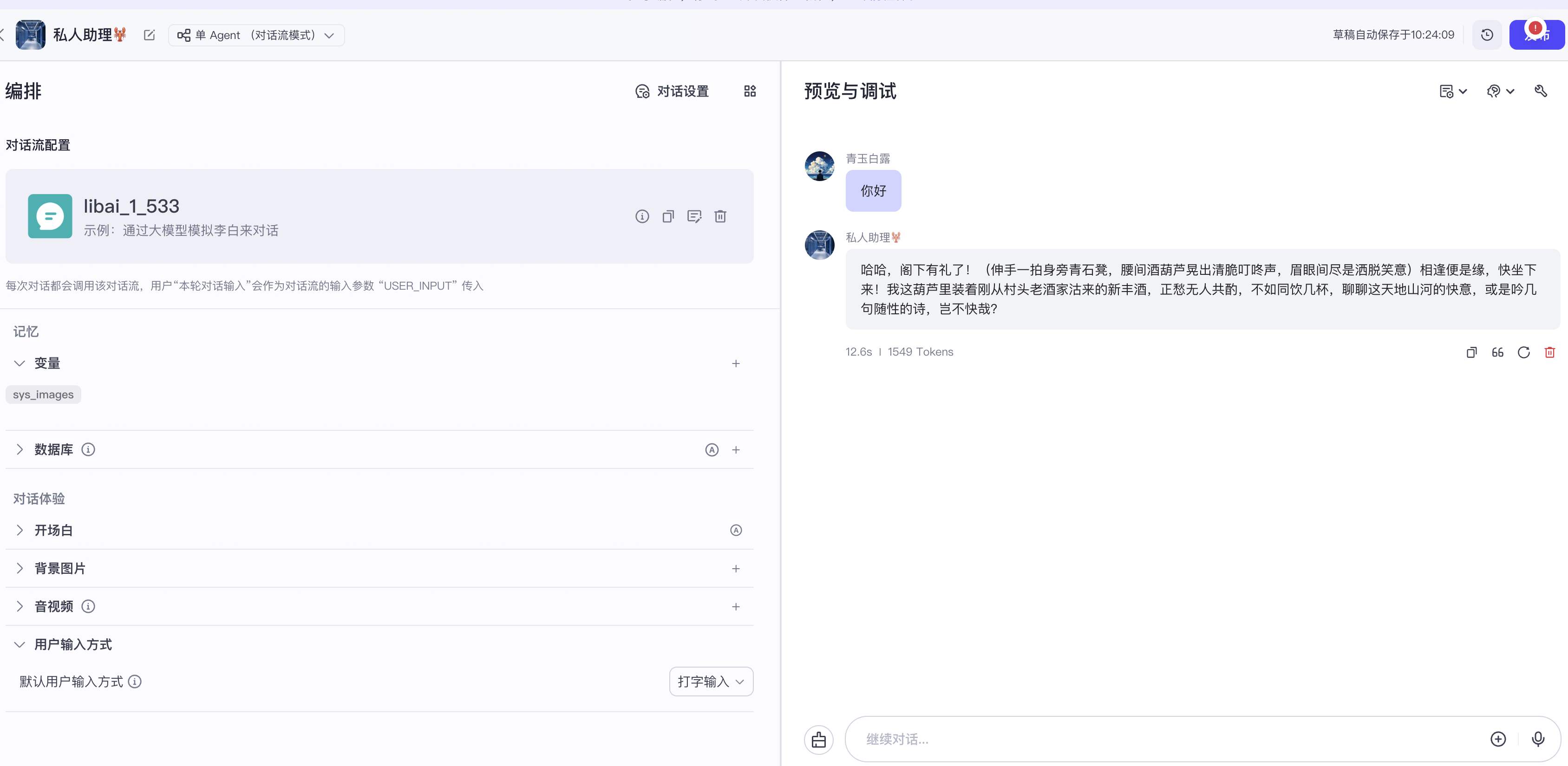Open the typing input method dropdown
Image resolution: width=1568 pixels, height=766 pixels.
tap(711, 682)
